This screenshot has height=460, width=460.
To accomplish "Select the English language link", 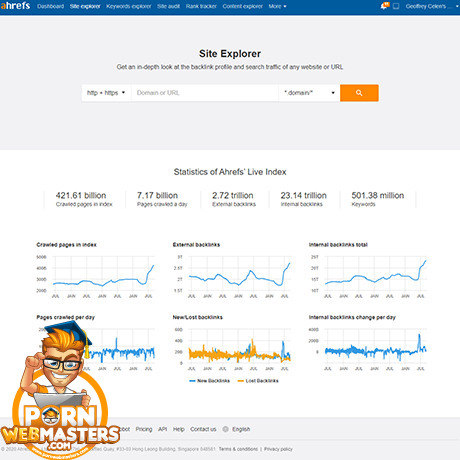I will pos(241,429).
